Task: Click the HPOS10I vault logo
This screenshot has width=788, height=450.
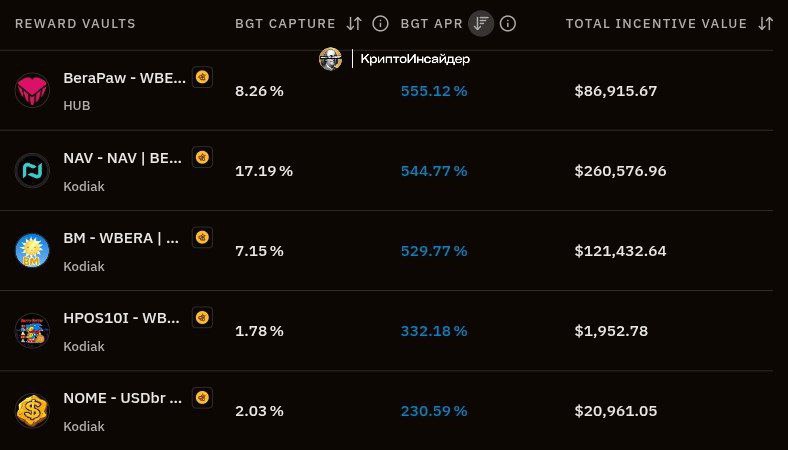Action: (x=32, y=330)
